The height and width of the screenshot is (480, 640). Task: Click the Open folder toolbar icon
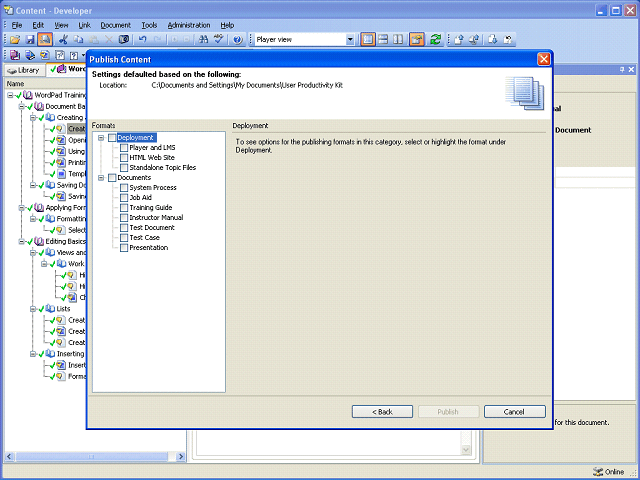click(x=15, y=40)
